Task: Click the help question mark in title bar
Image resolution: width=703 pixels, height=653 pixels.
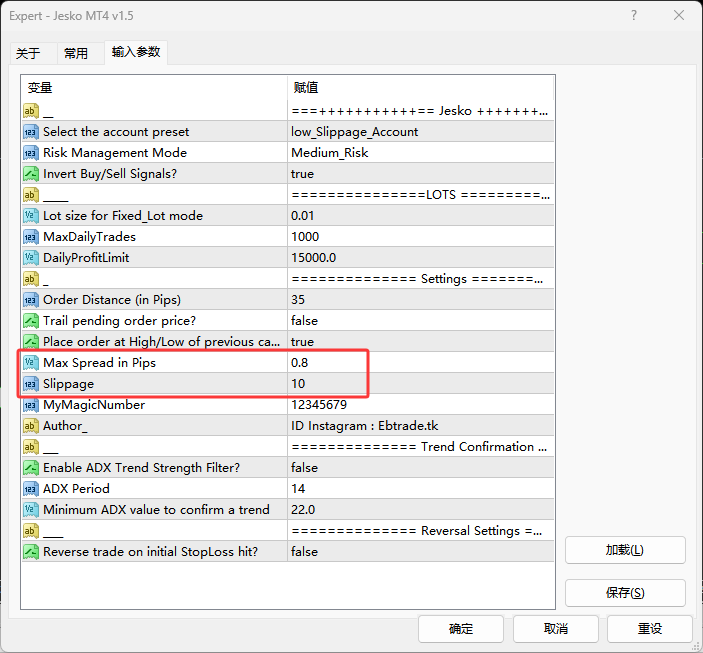Action: pos(635,16)
